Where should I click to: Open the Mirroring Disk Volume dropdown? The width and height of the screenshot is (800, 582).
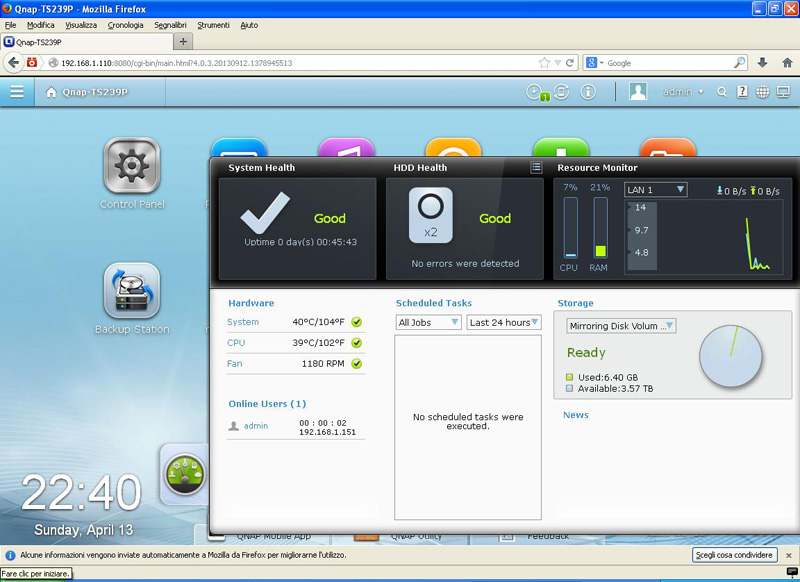621,326
